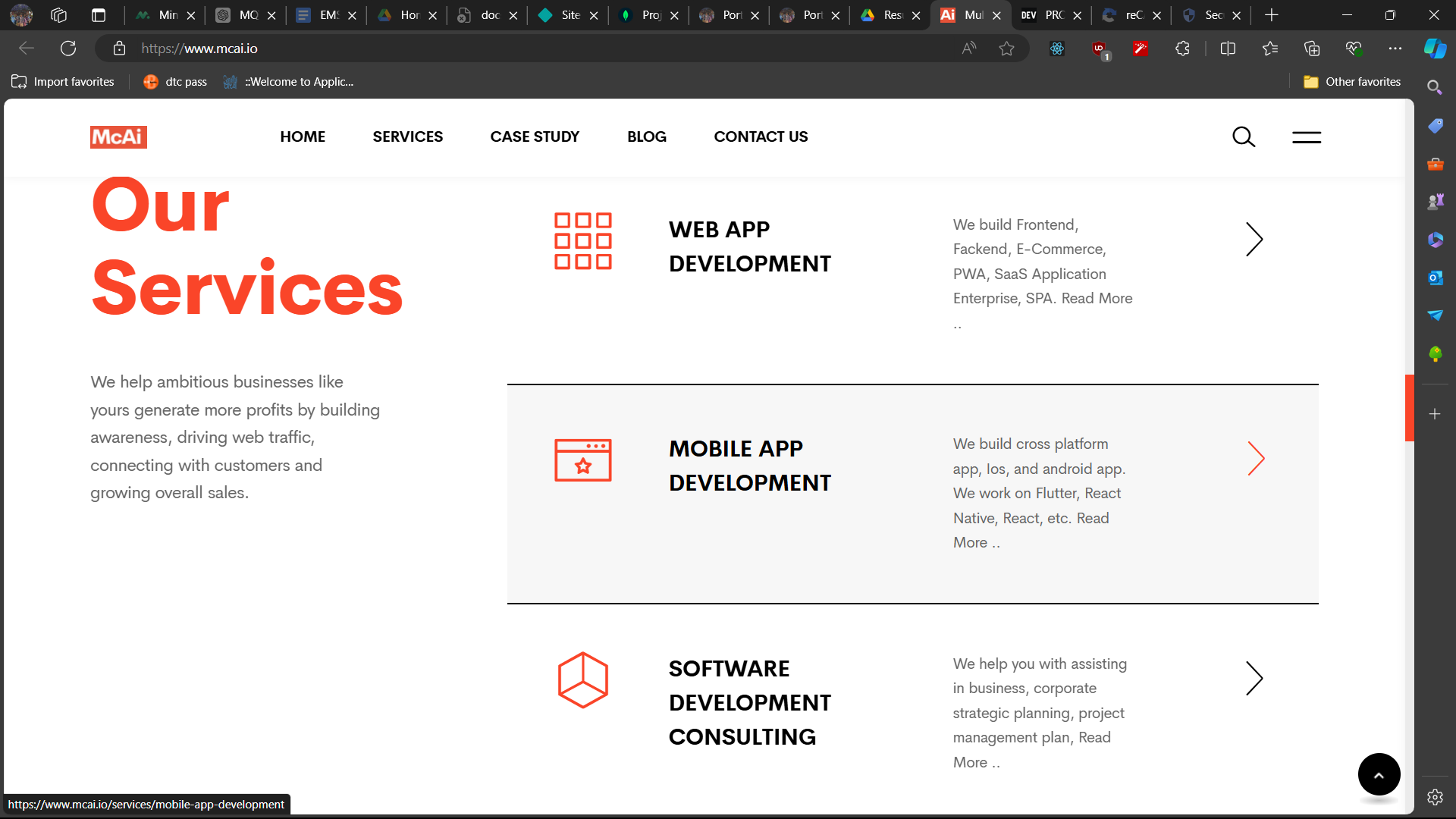
Task: Click the browser address bar
Action: (531, 49)
